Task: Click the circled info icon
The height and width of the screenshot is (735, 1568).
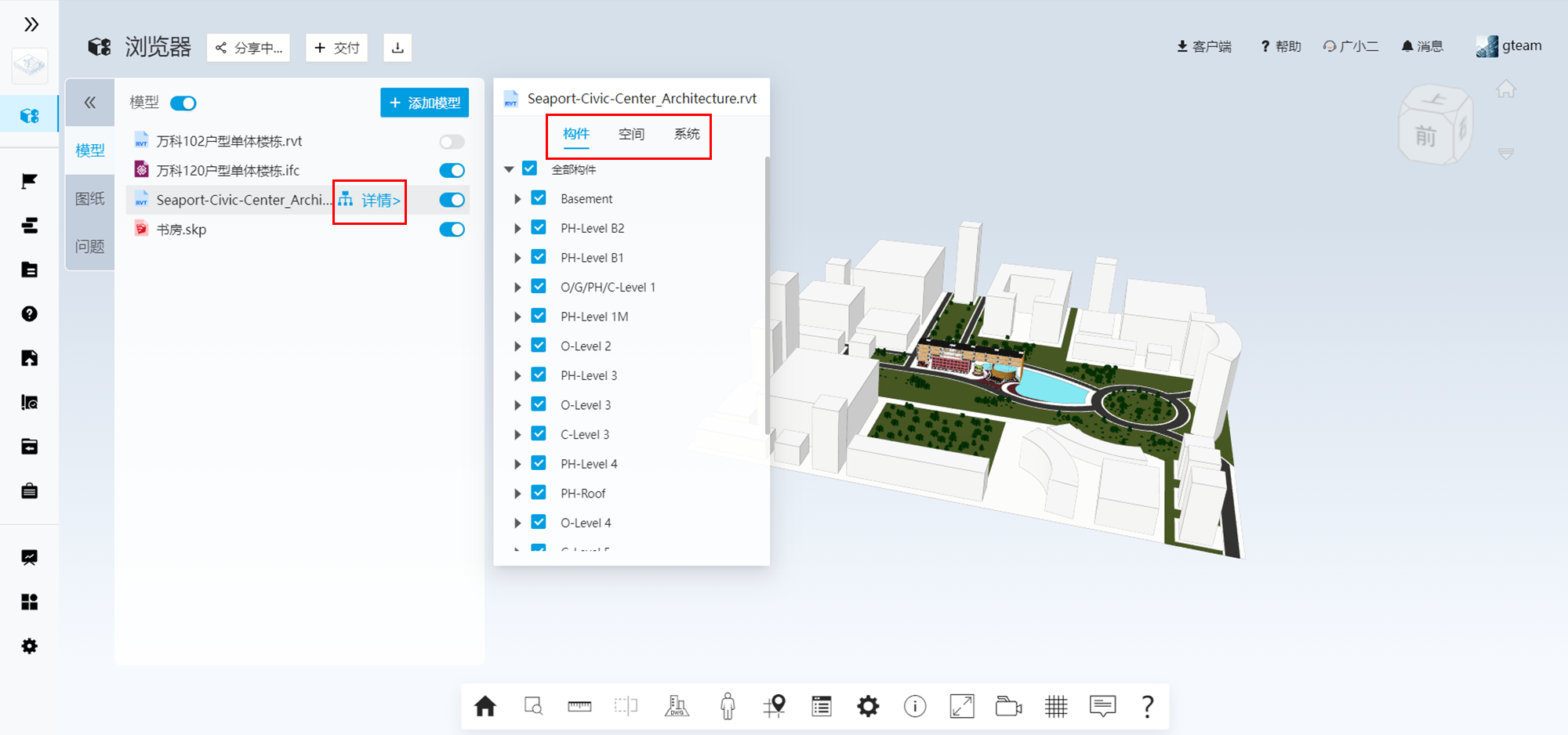Action: [915, 706]
